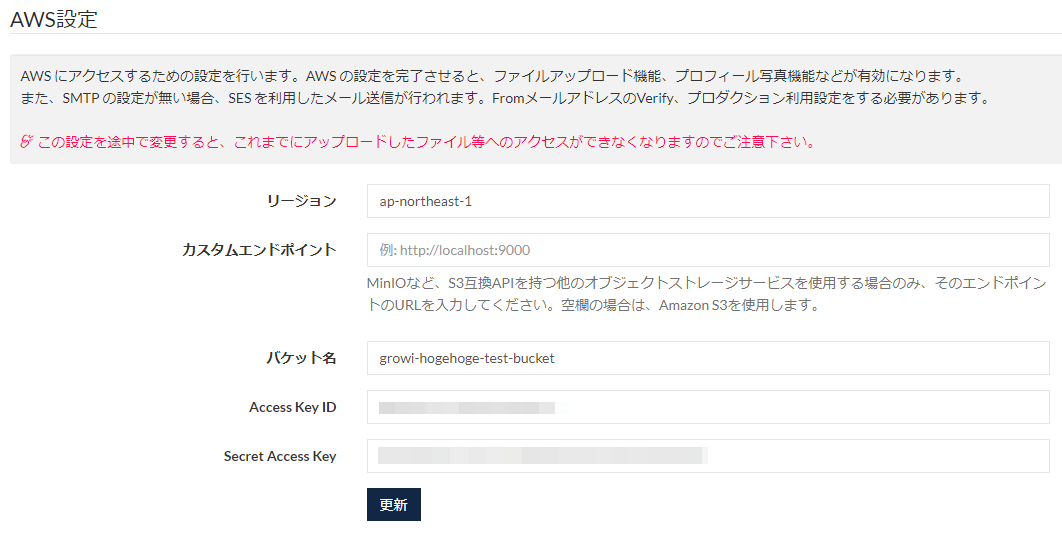The height and width of the screenshot is (535, 1062).
Task: Focus the バケット名 field
Action: point(708,358)
